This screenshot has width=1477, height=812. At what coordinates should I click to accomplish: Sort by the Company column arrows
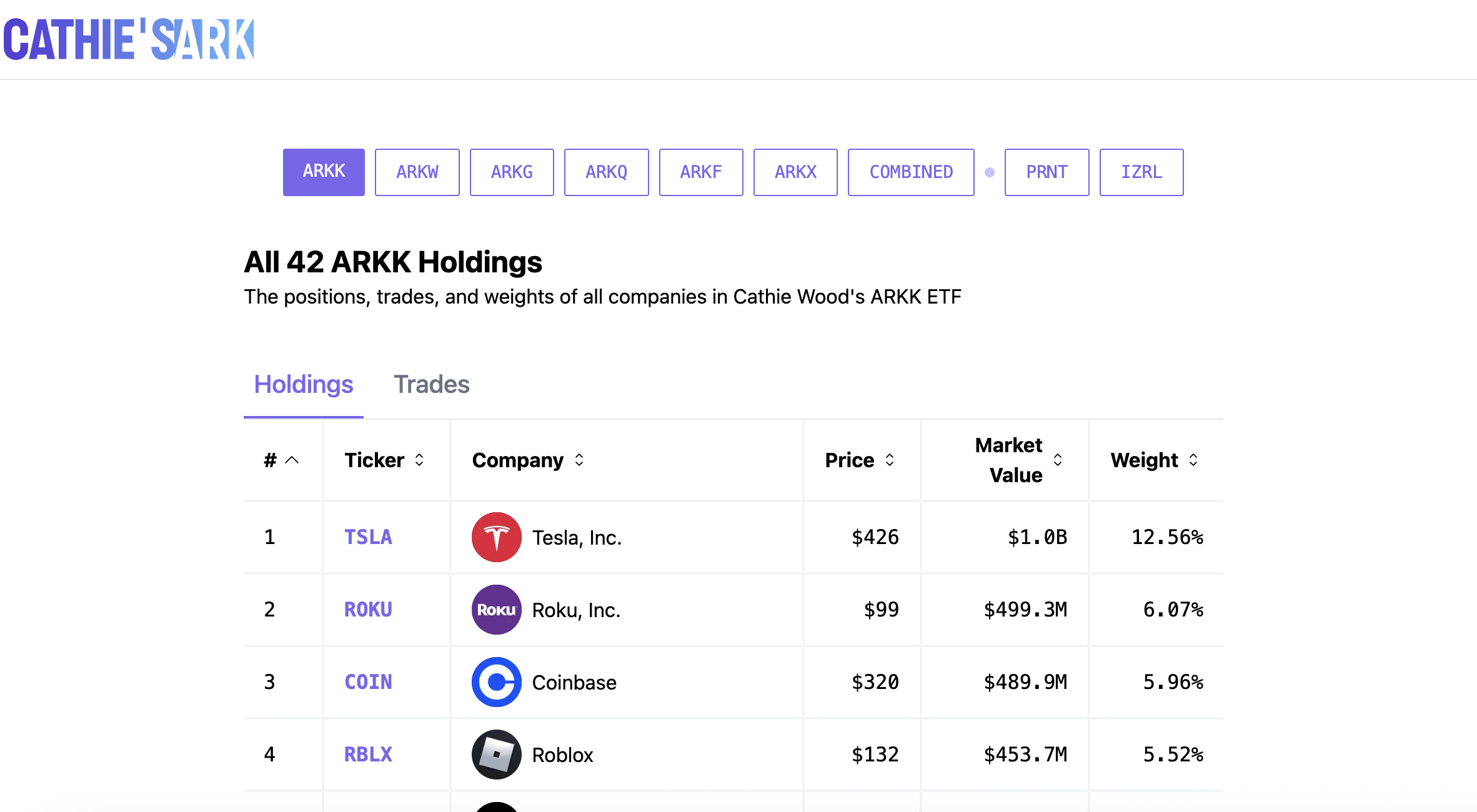tap(579, 460)
